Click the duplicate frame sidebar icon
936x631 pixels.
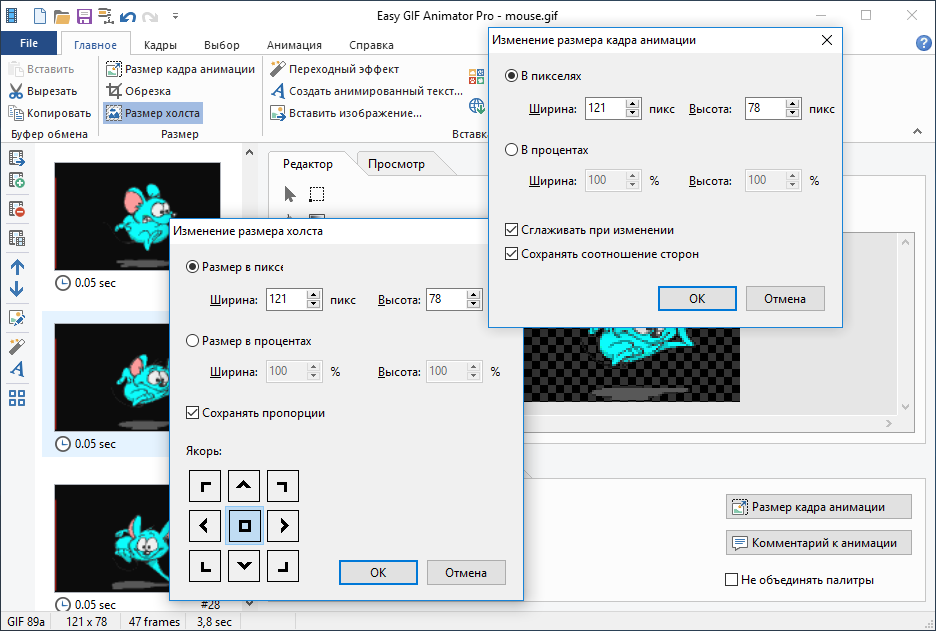(x=17, y=238)
